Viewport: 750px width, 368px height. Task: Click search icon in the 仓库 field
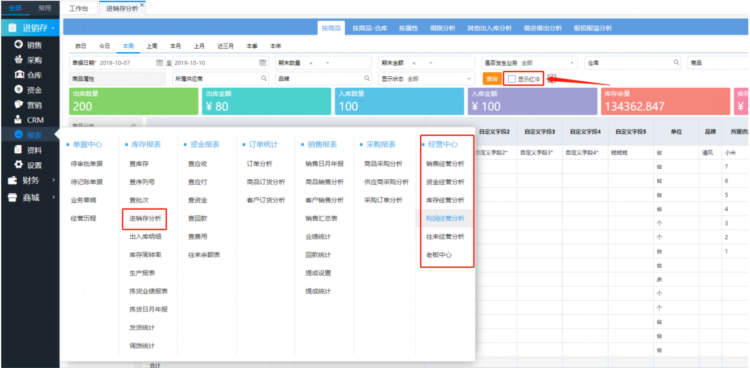click(676, 63)
